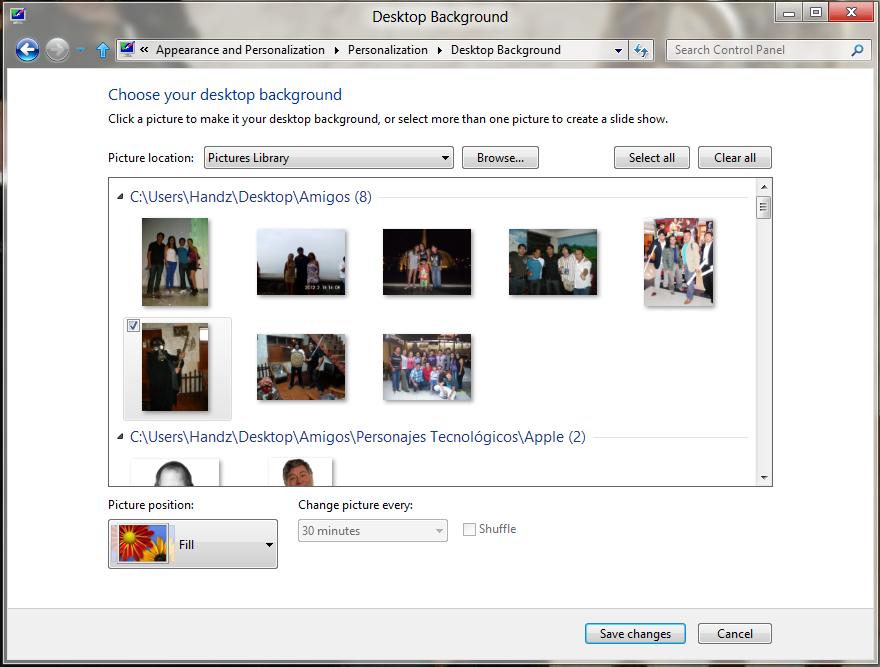This screenshot has height=667, width=880.
Task: Toggle the Shuffle checkbox
Action: [469, 529]
